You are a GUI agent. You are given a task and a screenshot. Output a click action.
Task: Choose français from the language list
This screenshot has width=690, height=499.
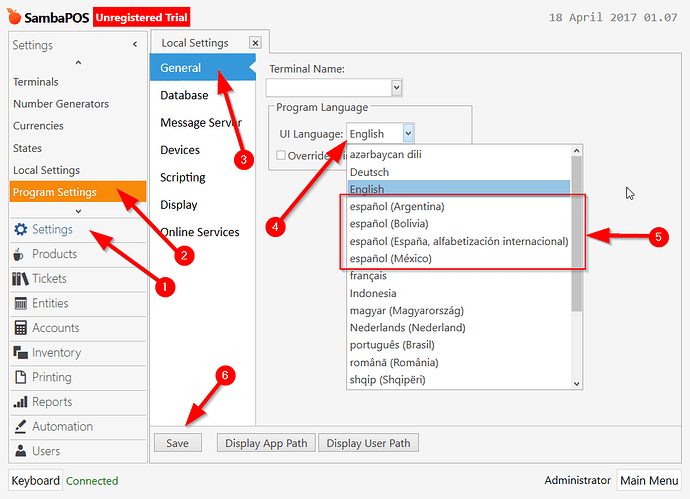click(459, 276)
